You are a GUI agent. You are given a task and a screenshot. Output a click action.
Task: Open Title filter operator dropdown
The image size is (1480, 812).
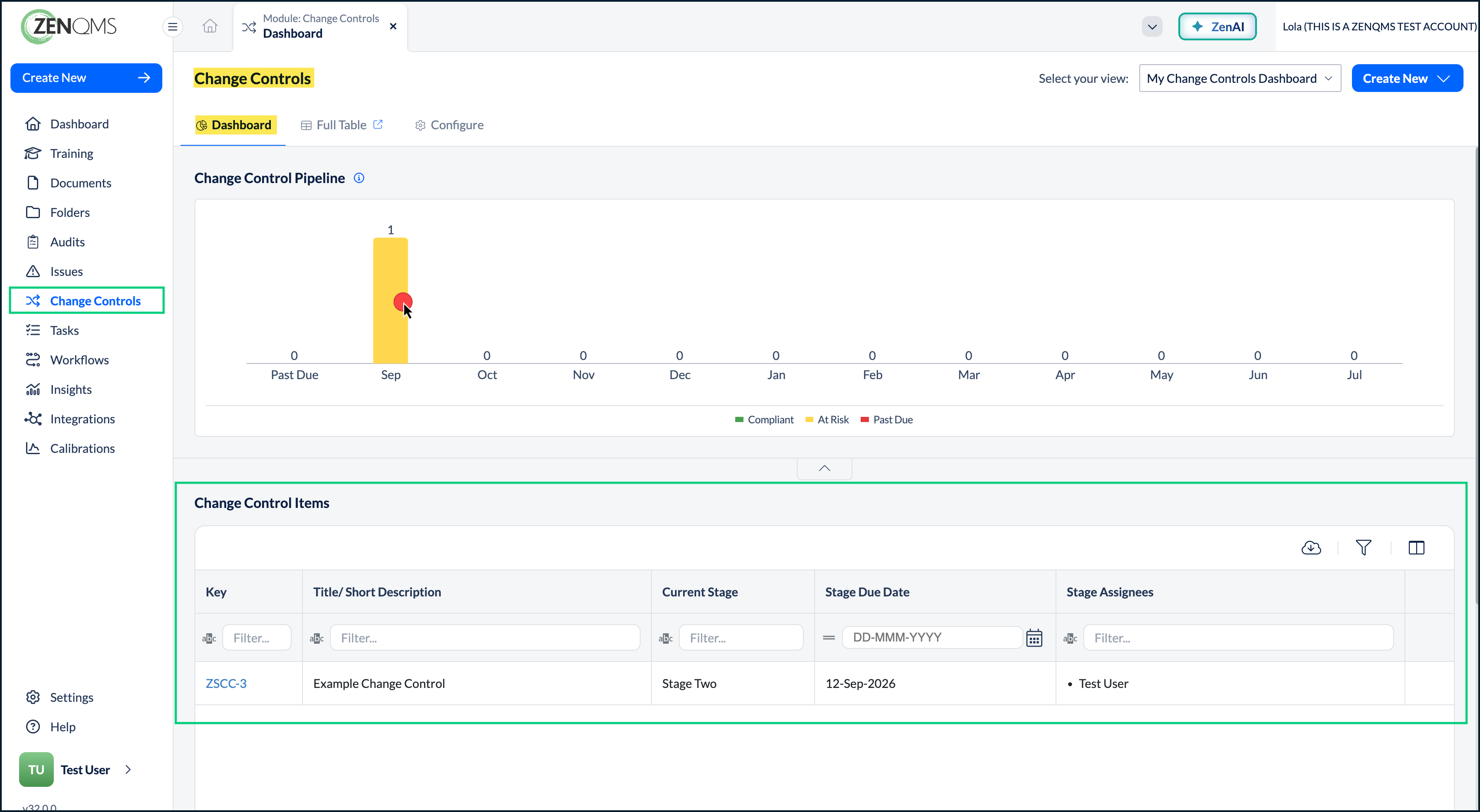click(x=316, y=638)
